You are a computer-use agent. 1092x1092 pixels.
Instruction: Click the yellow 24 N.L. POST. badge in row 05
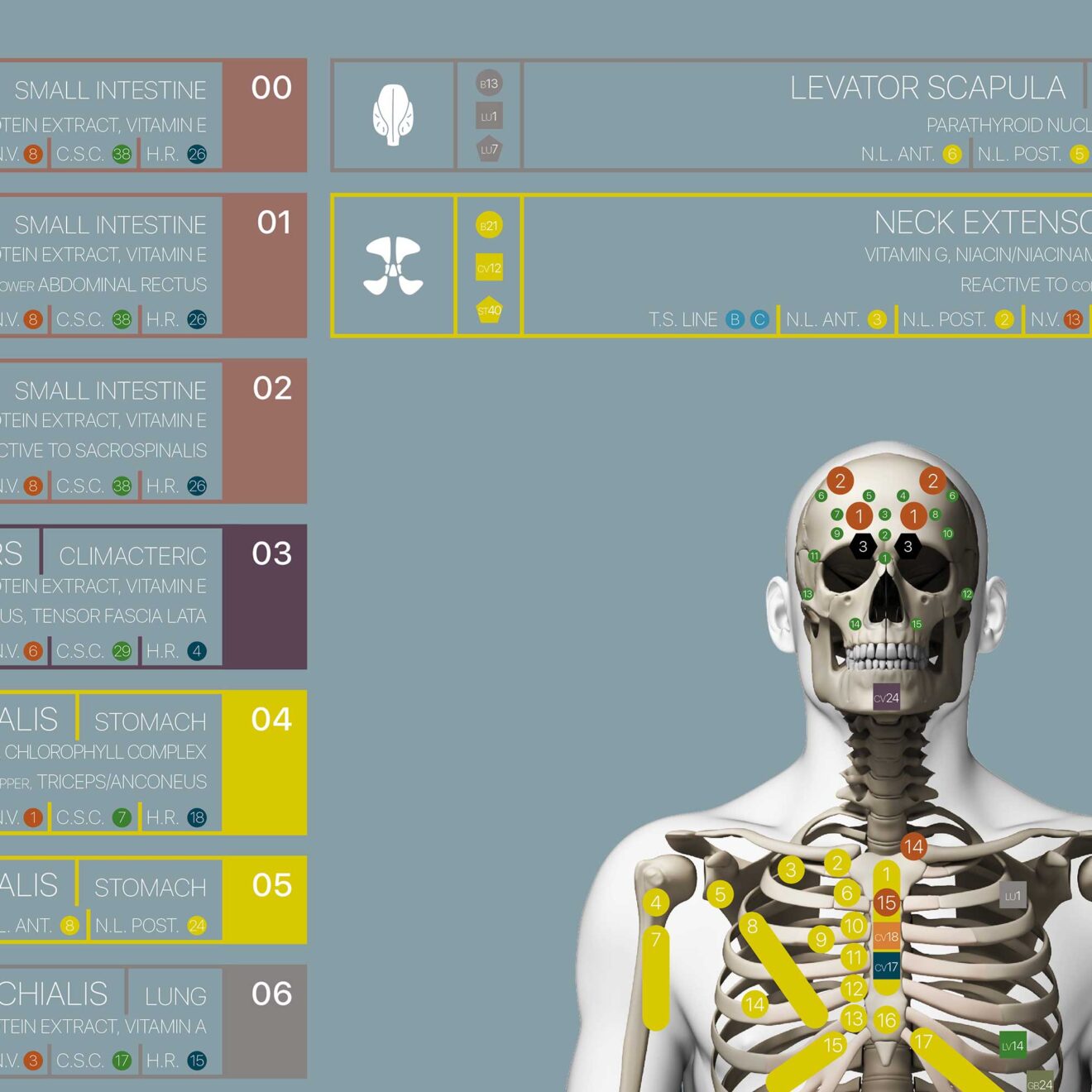(197, 926)
